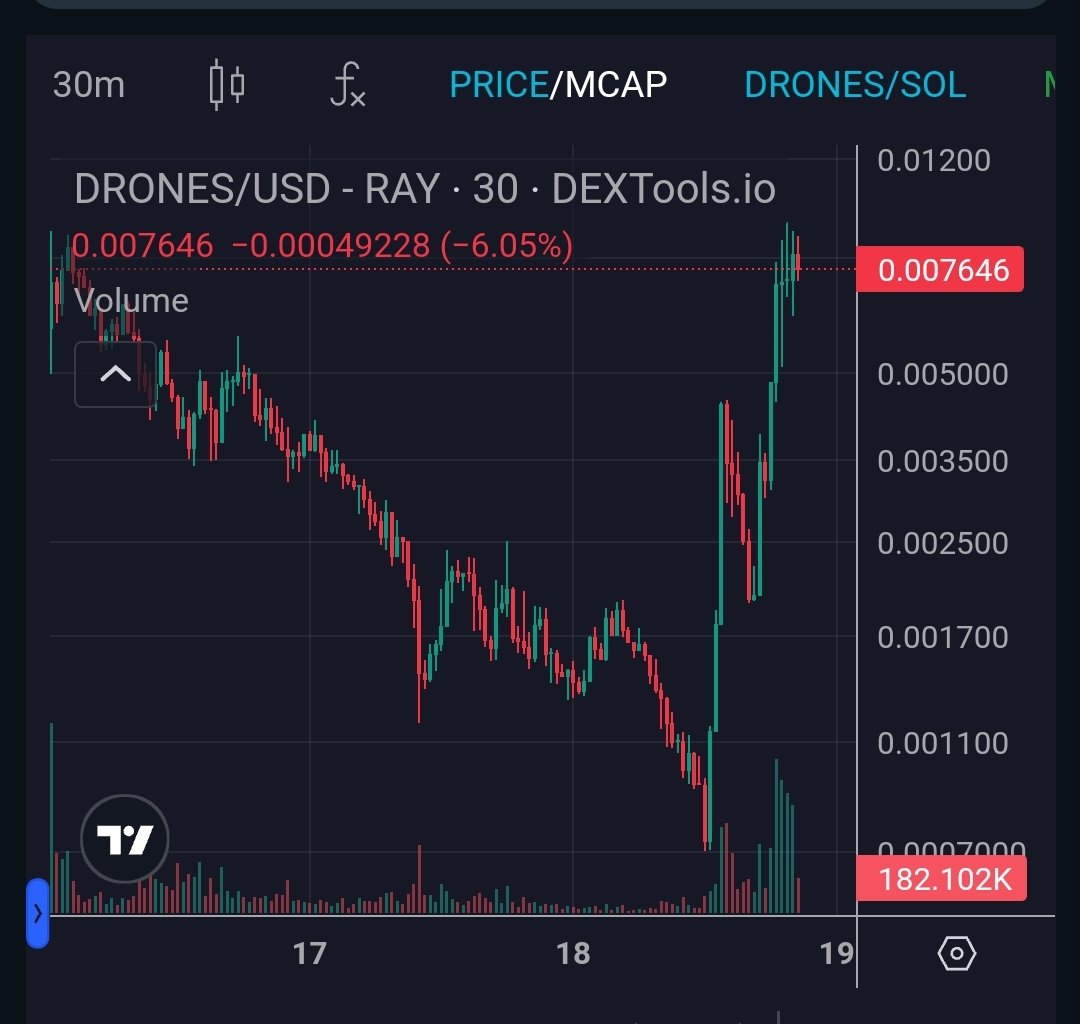Toggle the DRONES/SOL pair quote

click(x=855, y=85)
